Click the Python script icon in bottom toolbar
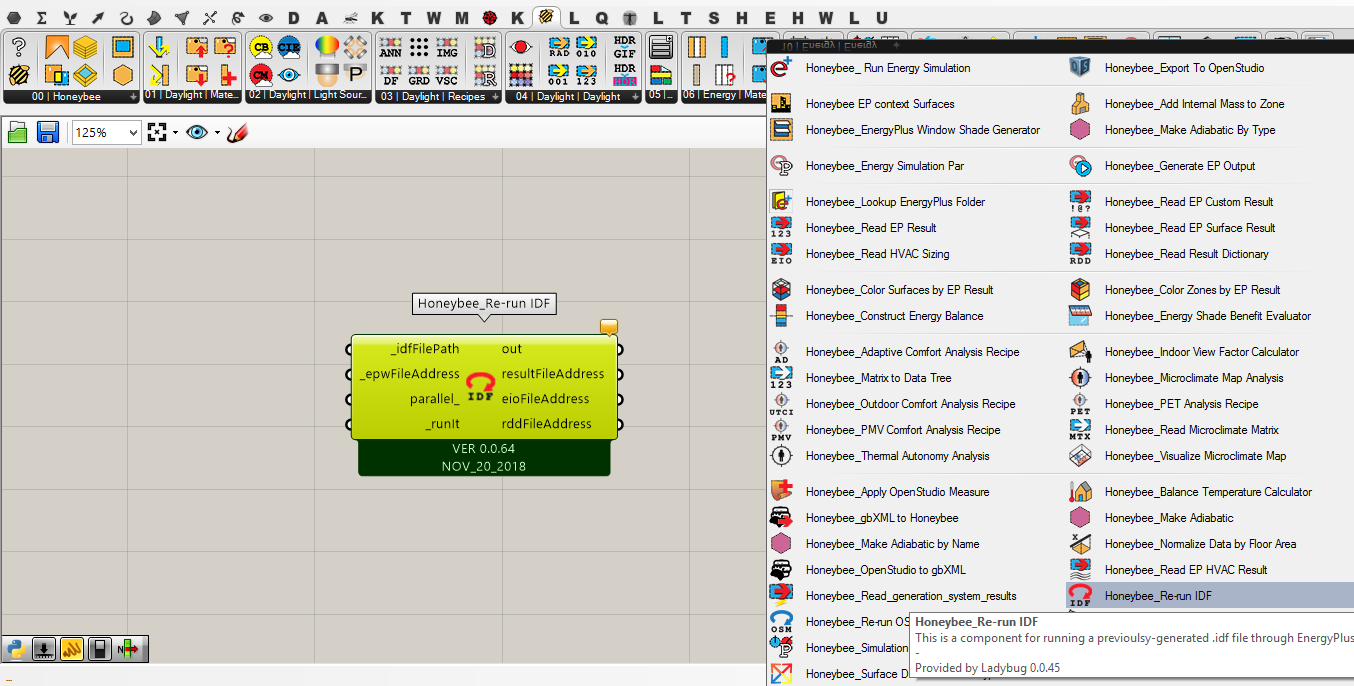1354x686 pixels. [x=16, y=649]
